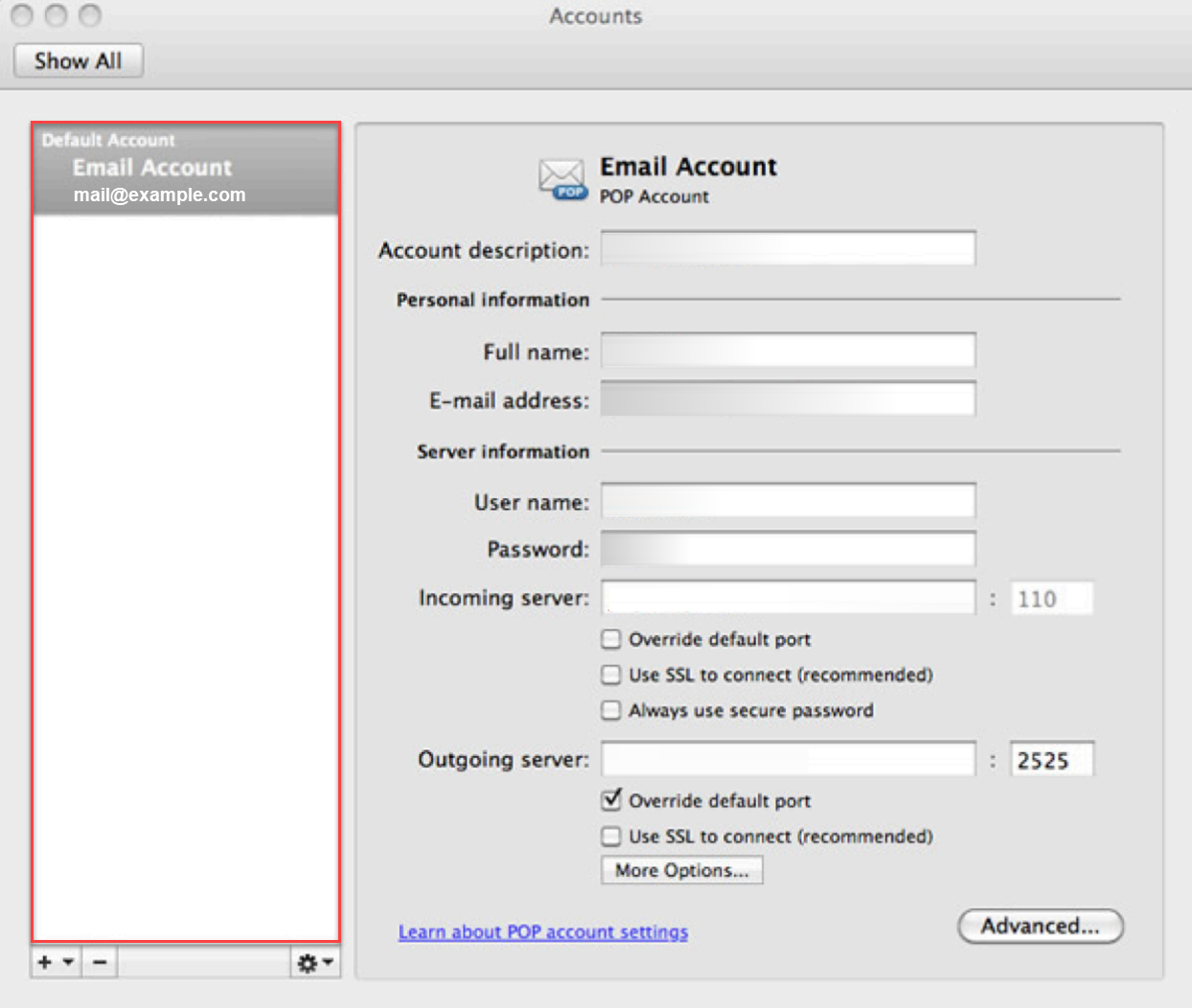This screenshot has height=1008, width=1192.
Task: Select the Email Account in the sidebar
Action: 151,168
